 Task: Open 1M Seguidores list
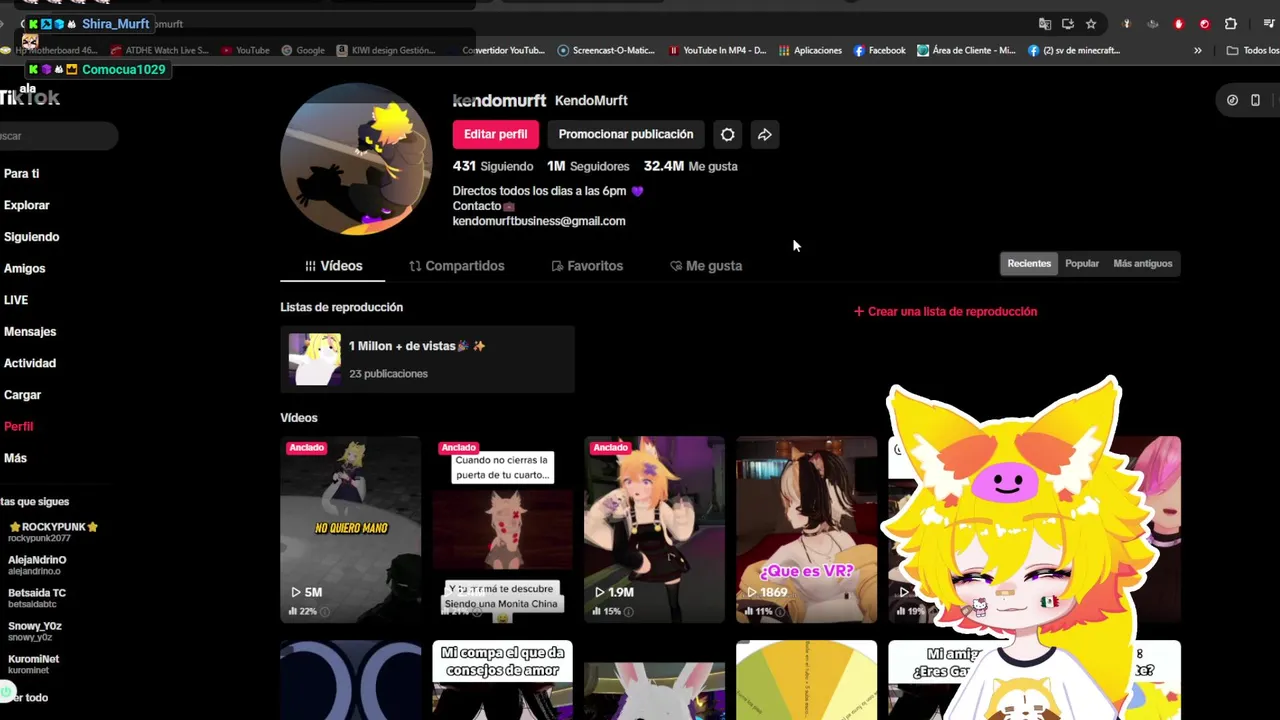pos(588,166)
